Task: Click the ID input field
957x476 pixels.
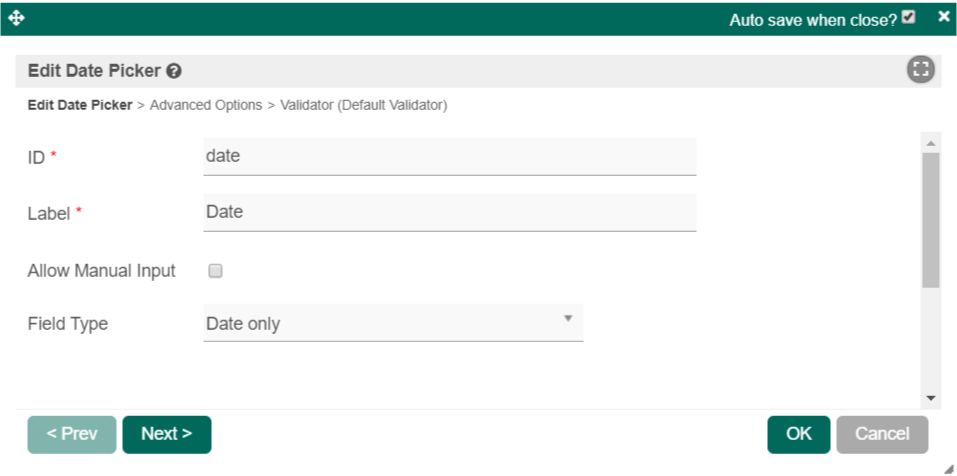Action: 449,156
